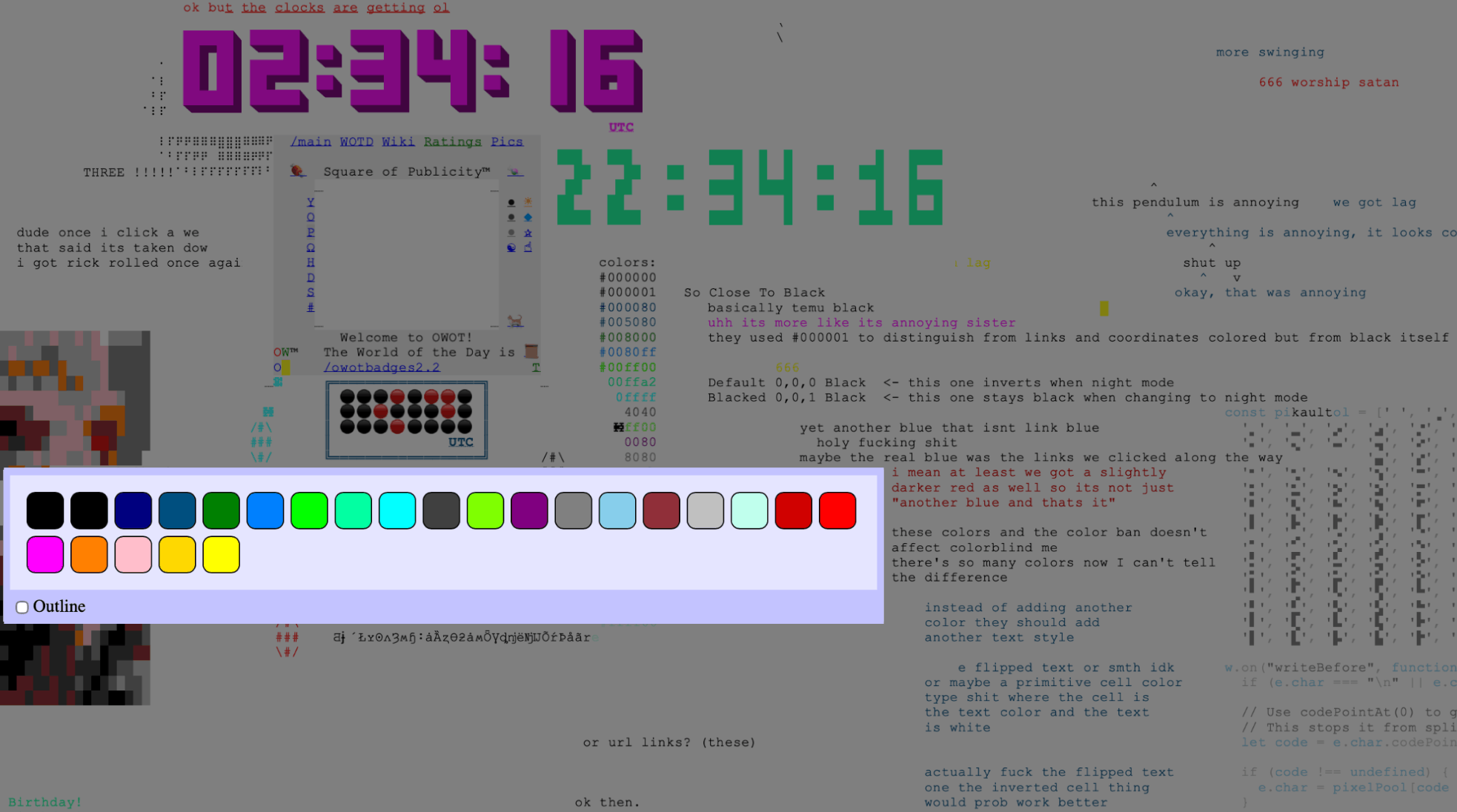Click the blue star icon

(528, 233)
